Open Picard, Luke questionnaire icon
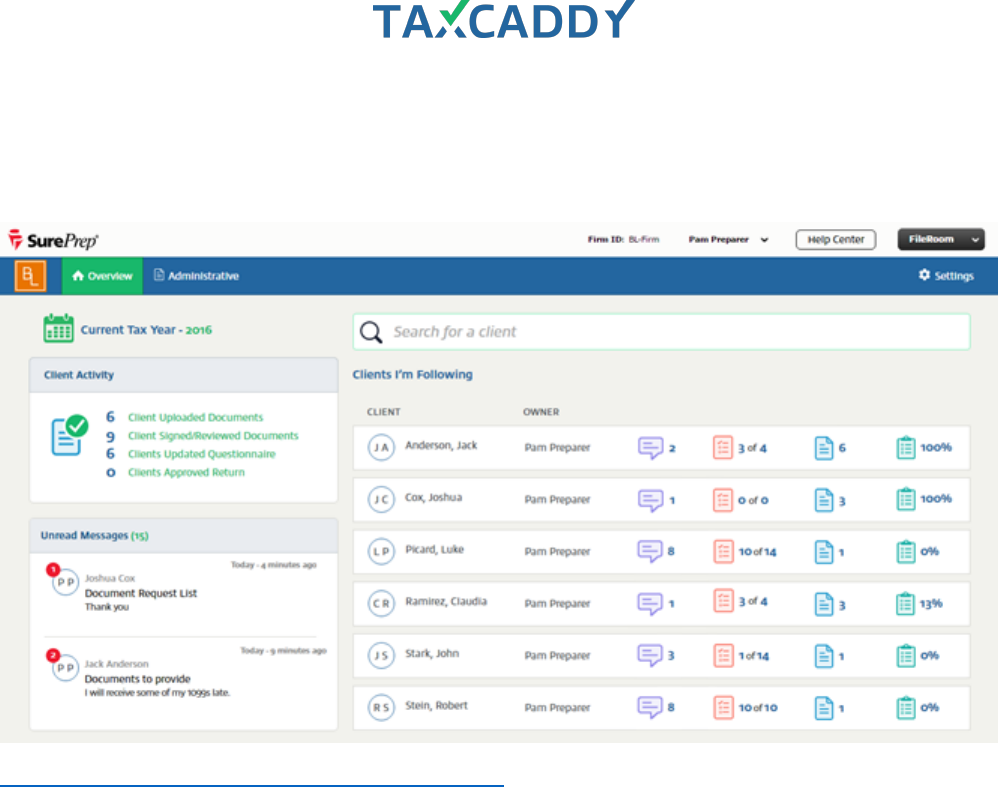 [x=906, y=551]
